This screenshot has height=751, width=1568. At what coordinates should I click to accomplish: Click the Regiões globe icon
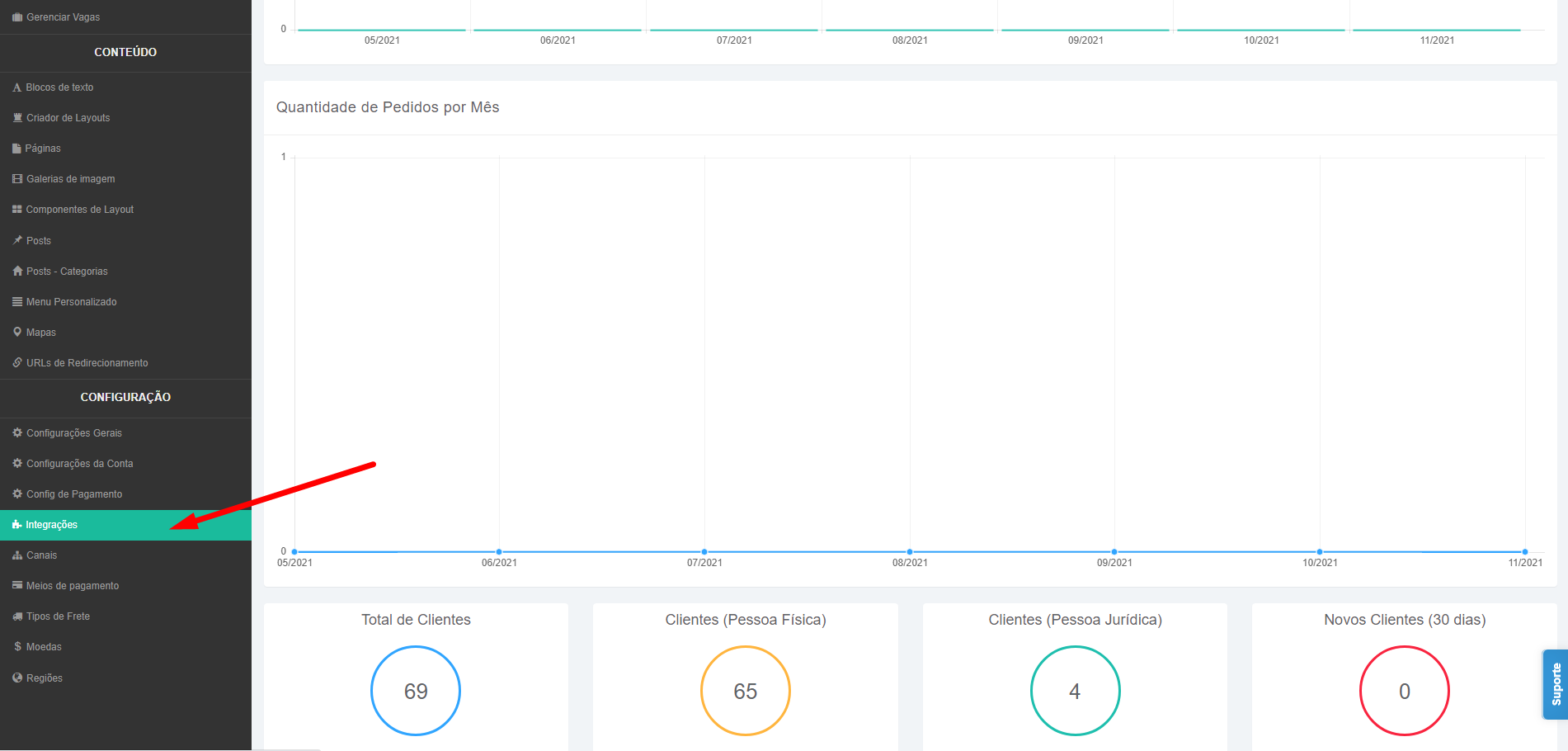17,678
